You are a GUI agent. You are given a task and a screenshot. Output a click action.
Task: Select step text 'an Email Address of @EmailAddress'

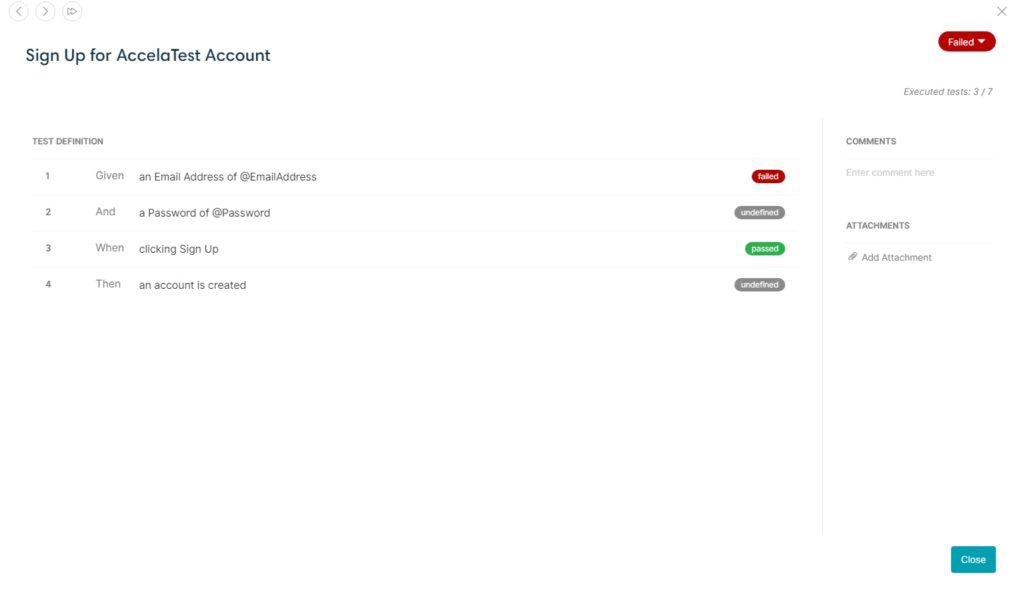pyautogui.click(x=227, y=177)
